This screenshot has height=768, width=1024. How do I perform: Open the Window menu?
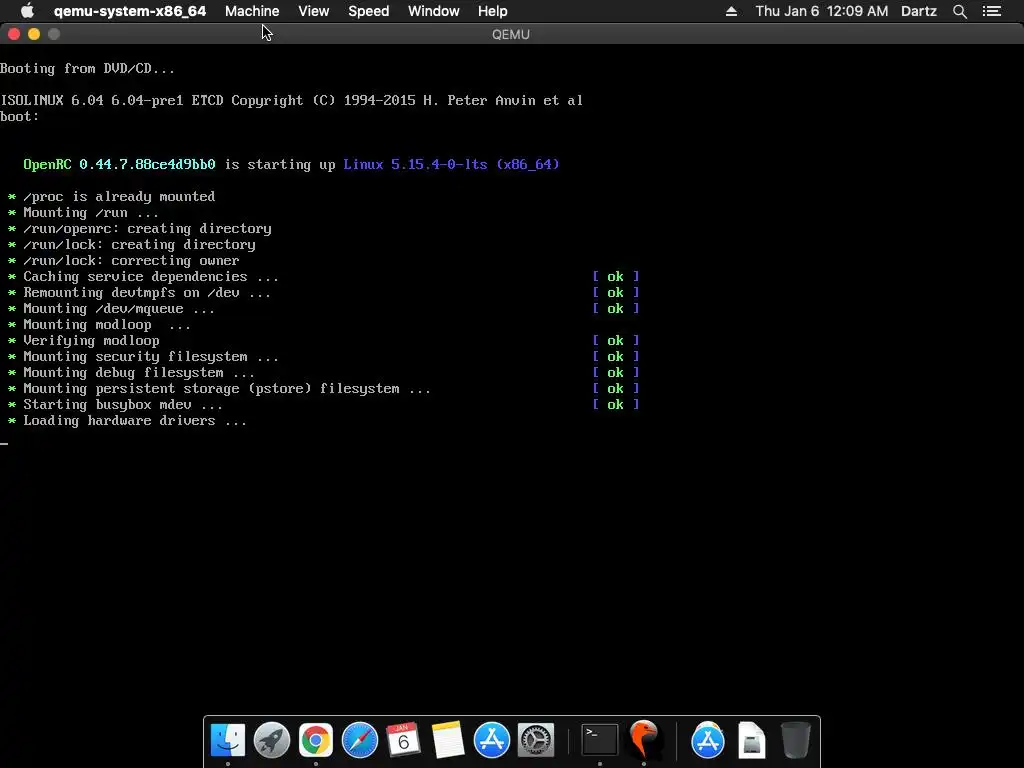click(x=434, y=11)
